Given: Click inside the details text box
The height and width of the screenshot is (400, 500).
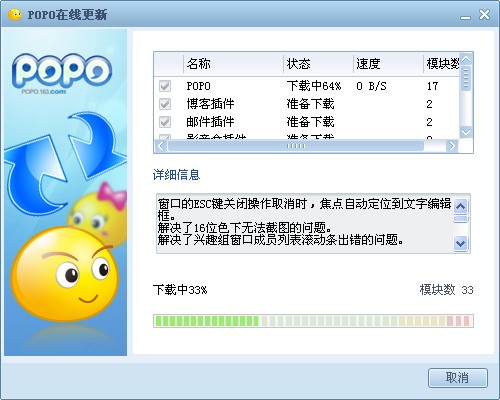Looking at the screenshot, I should point(304,223).
